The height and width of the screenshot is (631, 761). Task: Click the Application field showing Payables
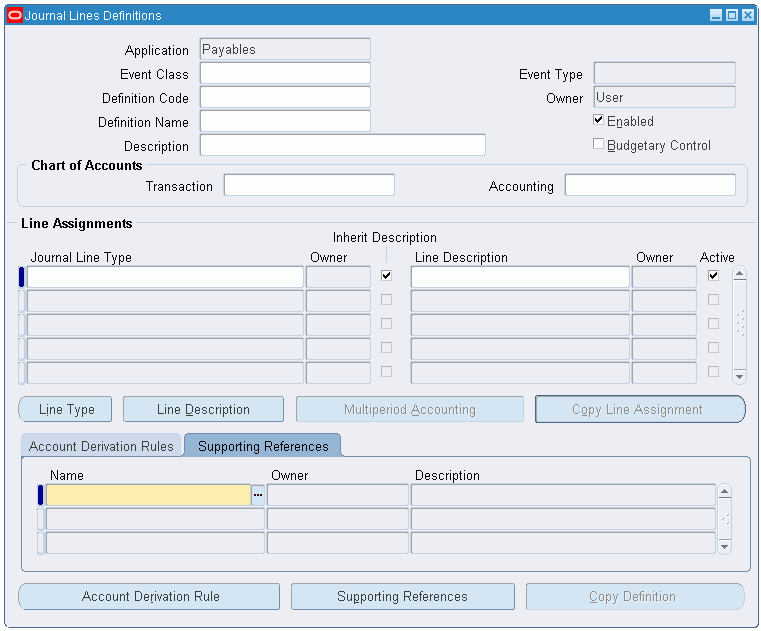pyautogui.click(x=285, y=49)
